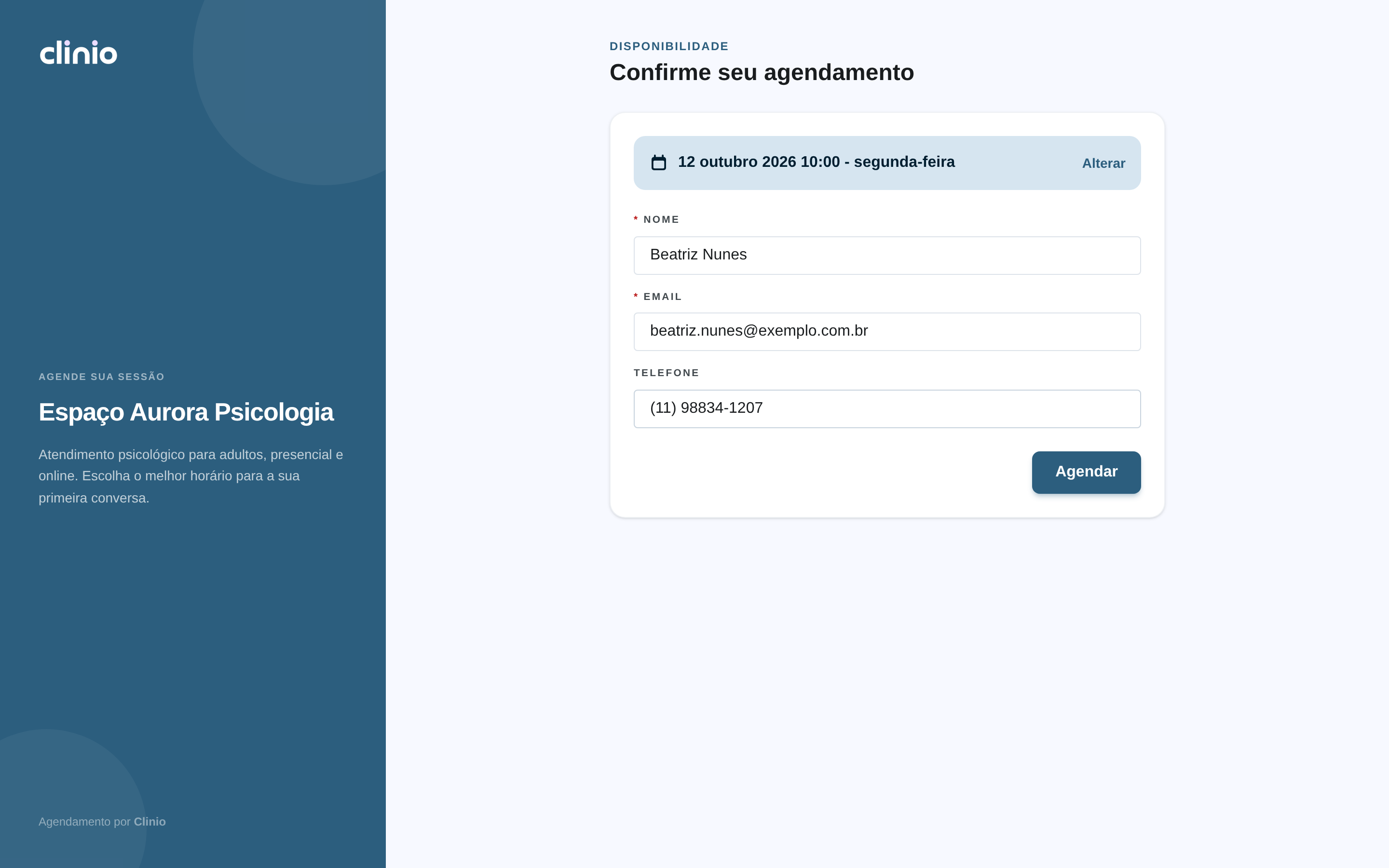Click the Clinio link in the footer
Image resolution: width=1389 pixels, height=868 pixels.
click(x=150, y=822)
